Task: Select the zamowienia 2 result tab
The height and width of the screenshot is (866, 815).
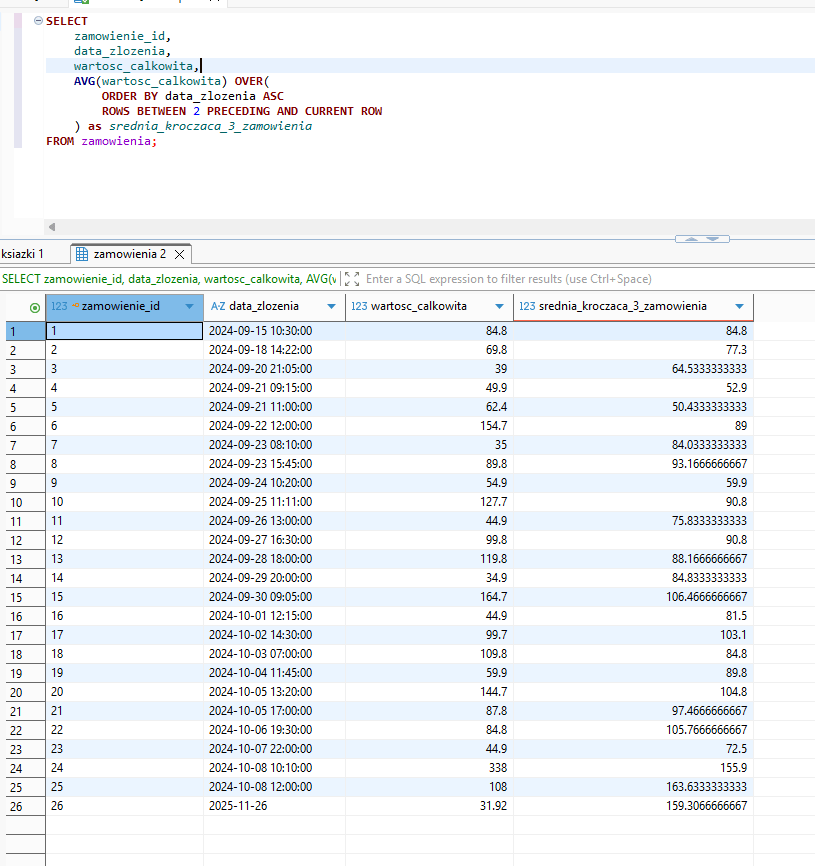Action: [129, 254]
